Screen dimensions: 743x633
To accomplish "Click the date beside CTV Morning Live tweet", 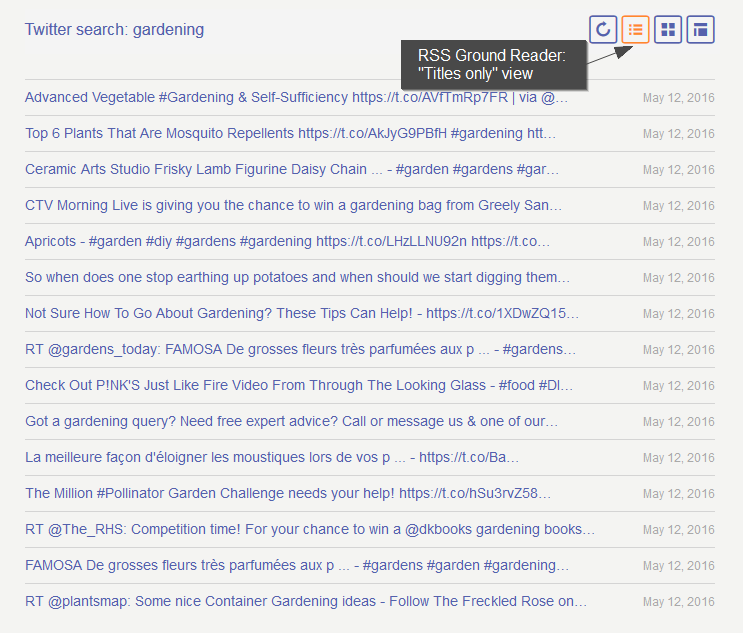I will 679,206.
